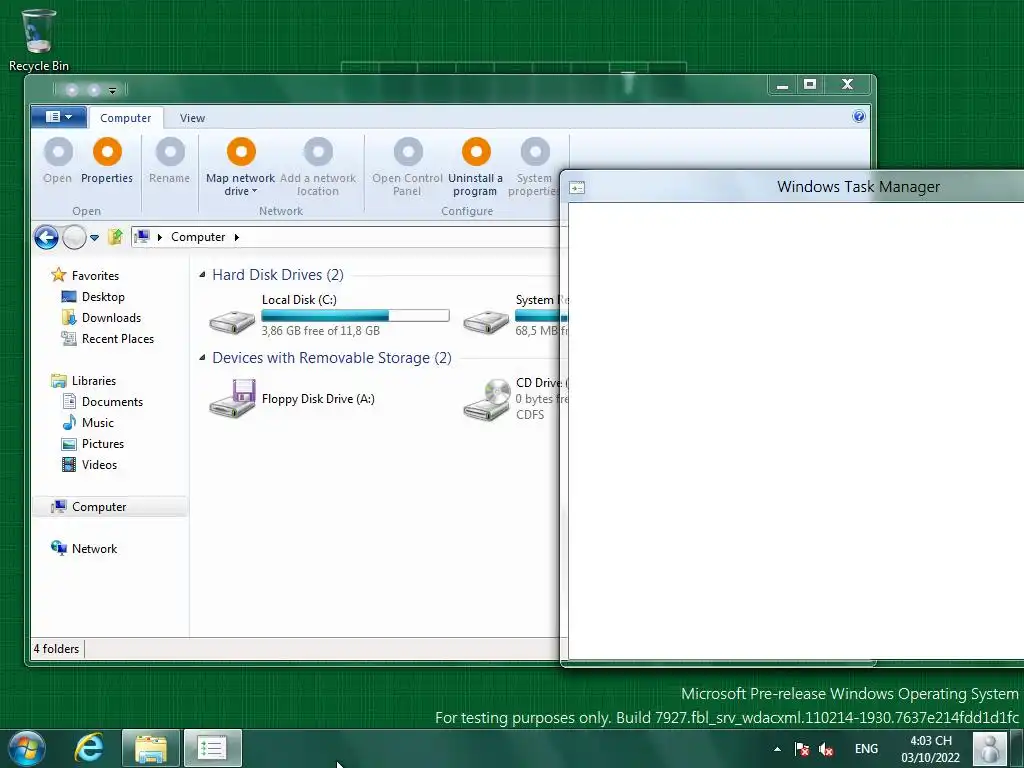Go up one folder level
This screenshot has width=1024, height=768.
point(116,236)
